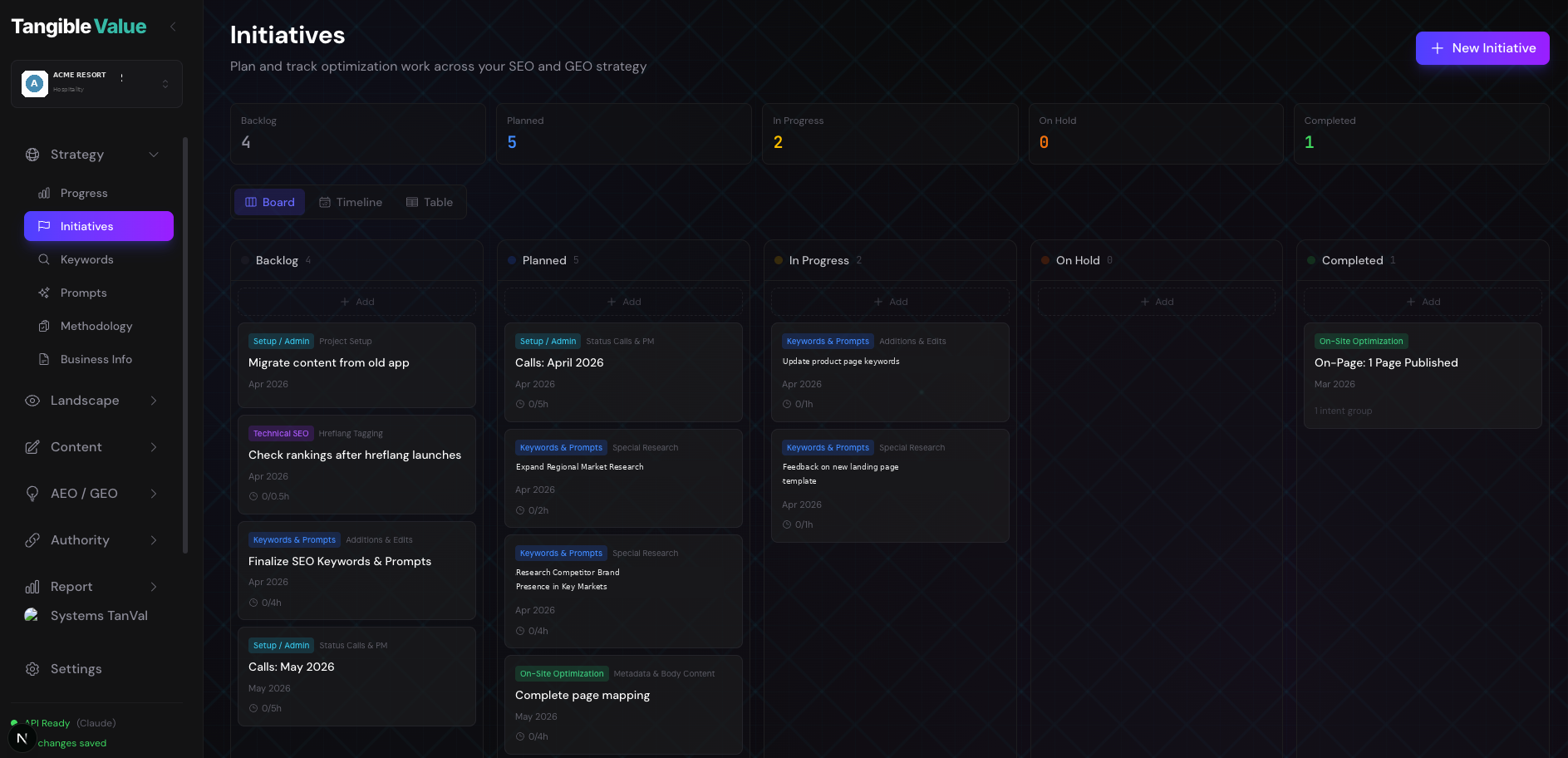Screen dimensions: 1568x758
Task: Open Research Competitor Brand Presence card
Action: (623, 591)
